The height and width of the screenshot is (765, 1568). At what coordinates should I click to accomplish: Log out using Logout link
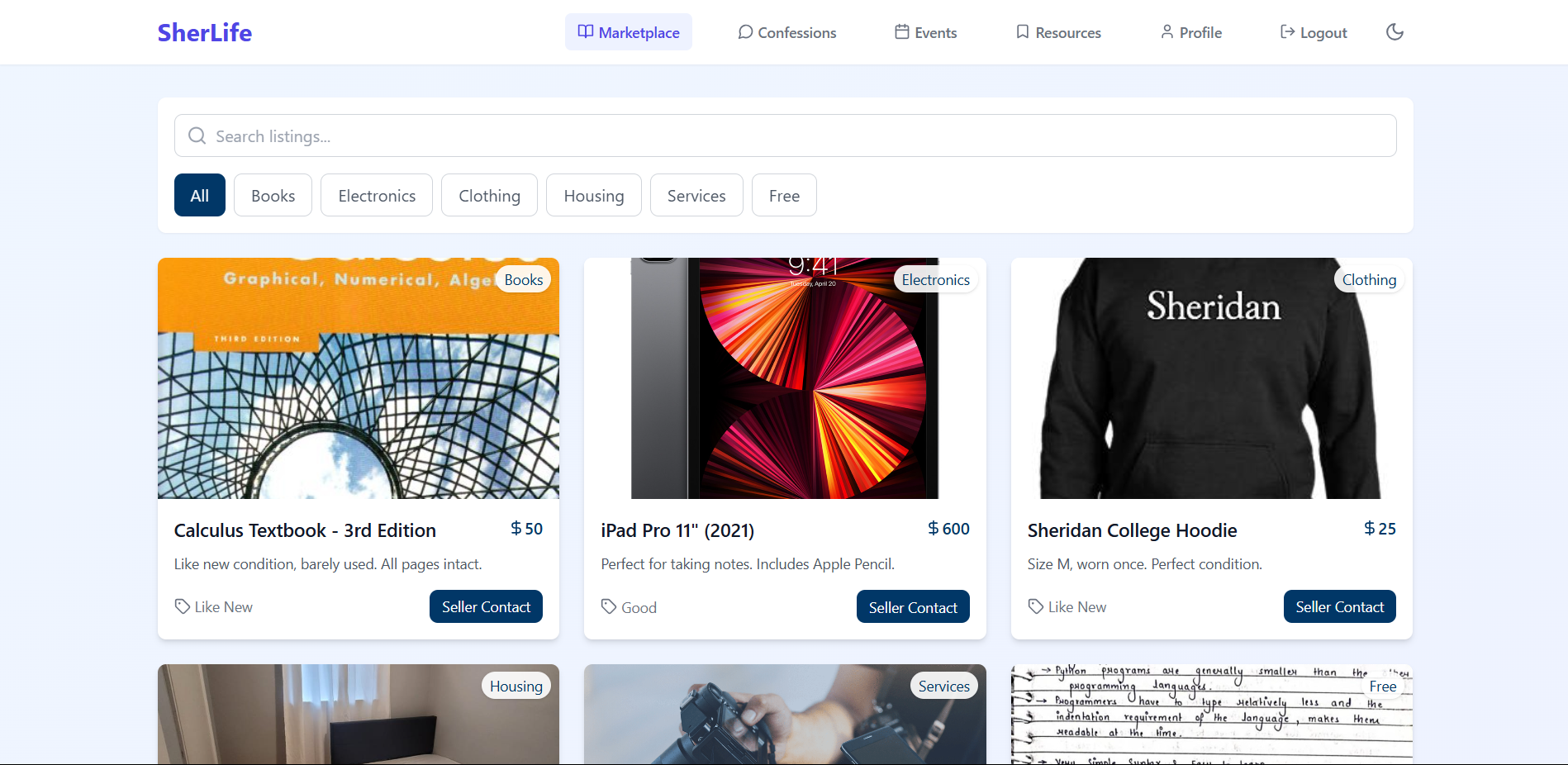tap(1314, 32)
